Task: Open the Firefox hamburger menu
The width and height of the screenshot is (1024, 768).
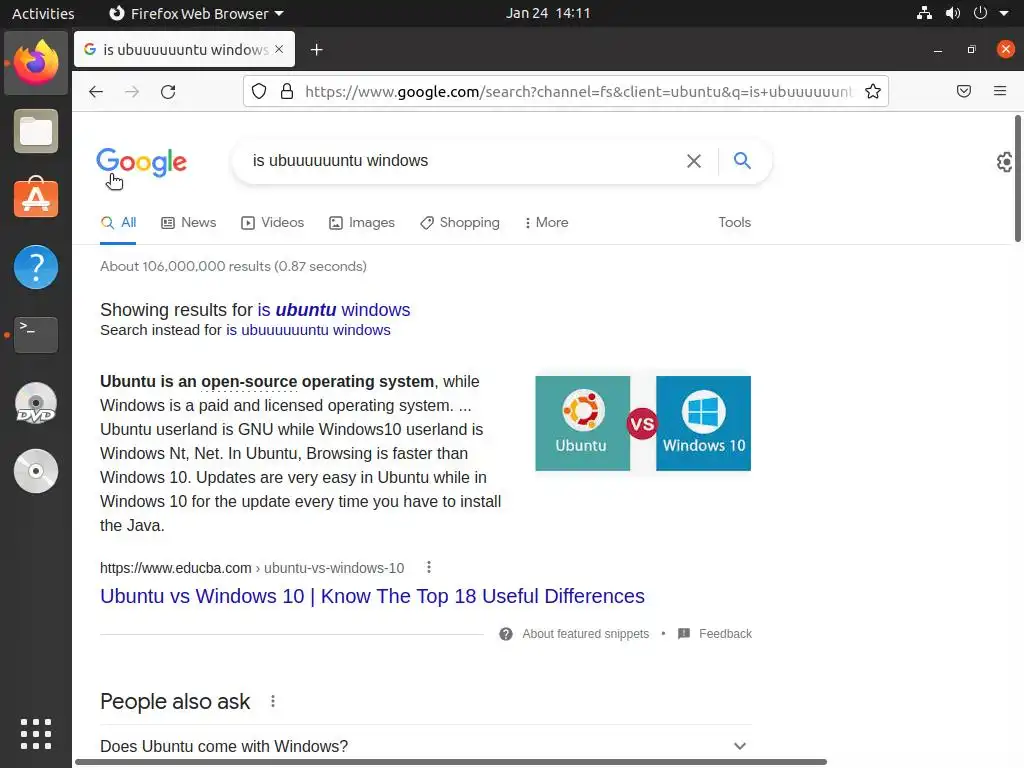Action: [x=1000, y=91]
